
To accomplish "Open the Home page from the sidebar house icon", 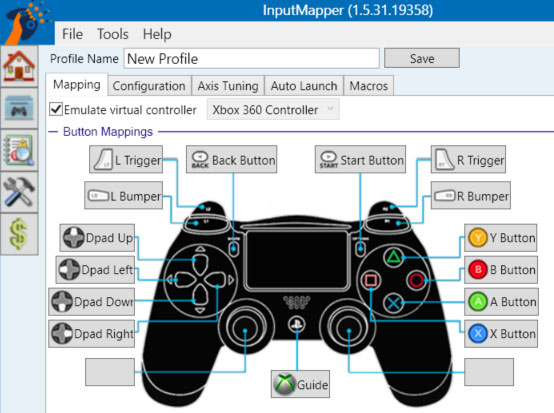I will (19, 66).
